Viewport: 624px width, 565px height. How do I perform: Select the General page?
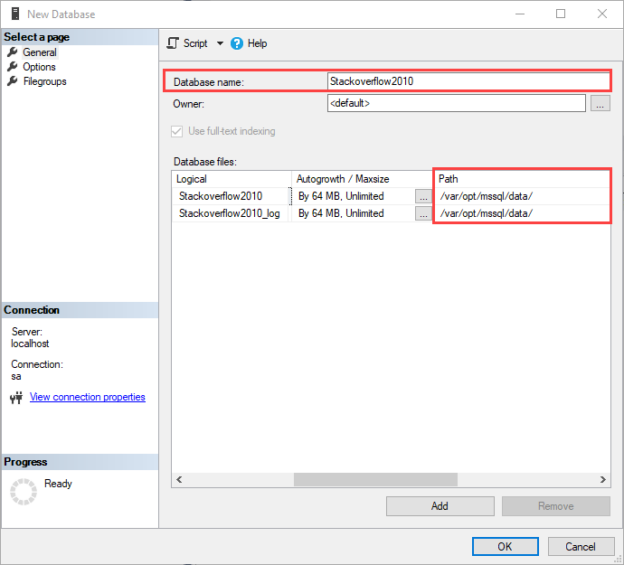coord(40,52)
